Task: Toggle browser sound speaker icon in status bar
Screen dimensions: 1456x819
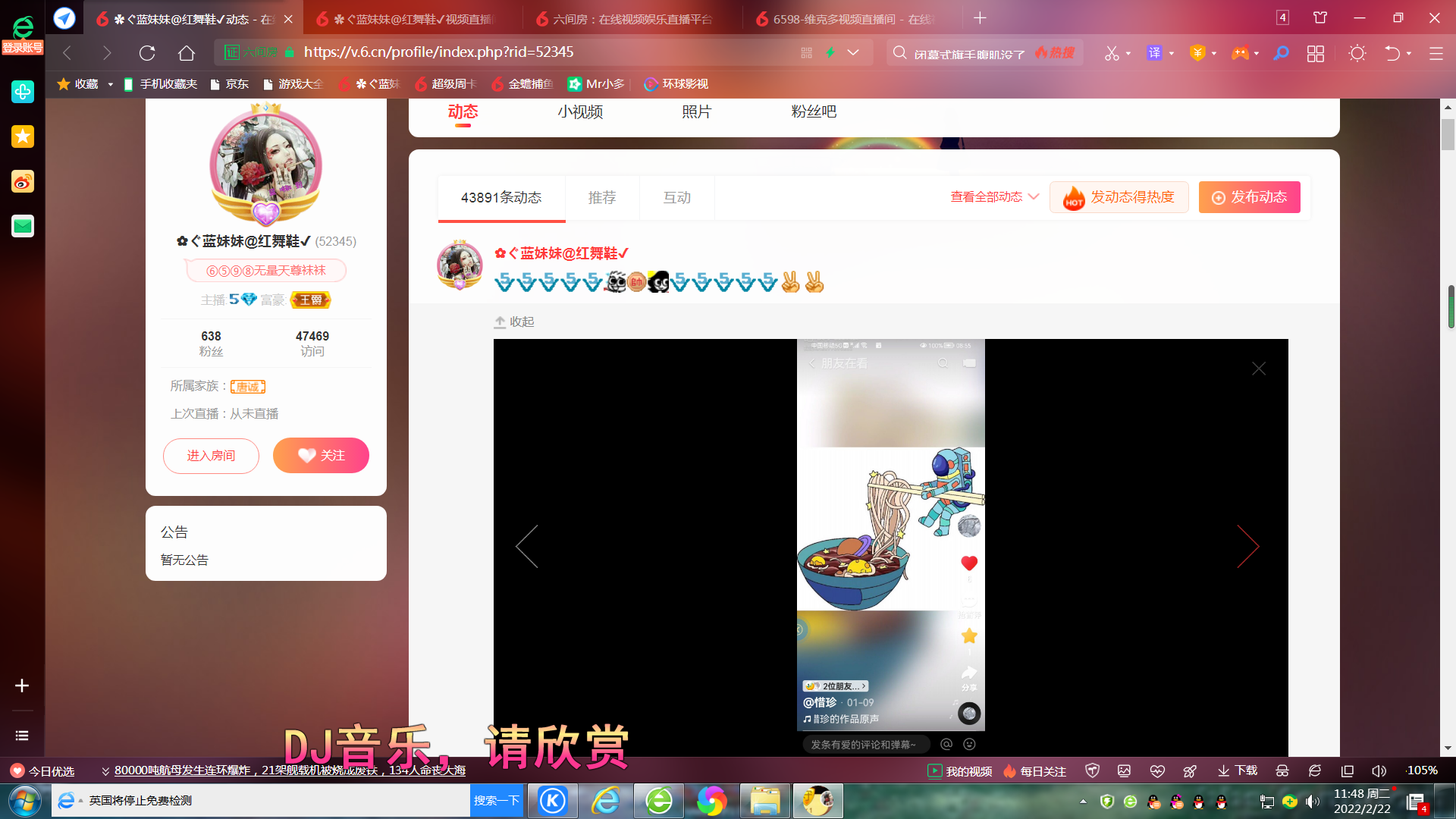Action: coord(1379,770)
